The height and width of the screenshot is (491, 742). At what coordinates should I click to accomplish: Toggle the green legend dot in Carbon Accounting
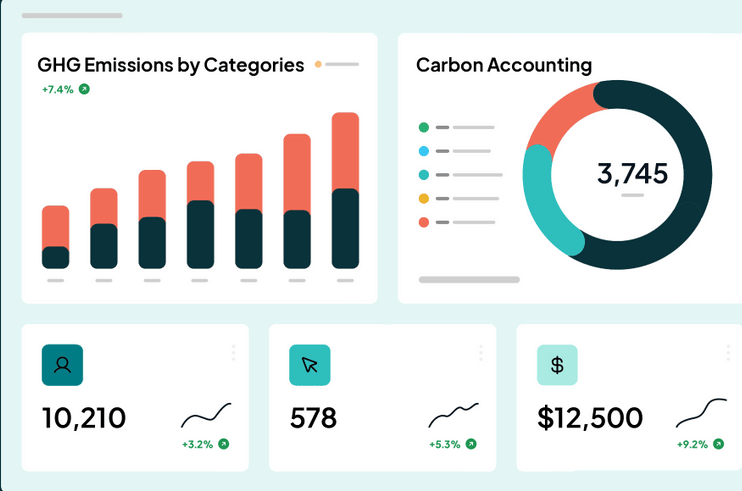tap(424, 127)
